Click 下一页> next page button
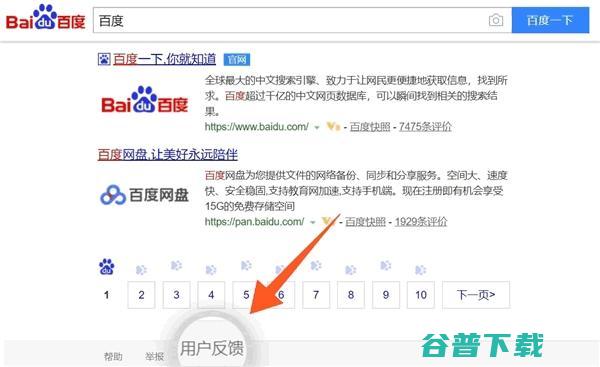This screenshot has height=367, width=600. coord(476,295)
